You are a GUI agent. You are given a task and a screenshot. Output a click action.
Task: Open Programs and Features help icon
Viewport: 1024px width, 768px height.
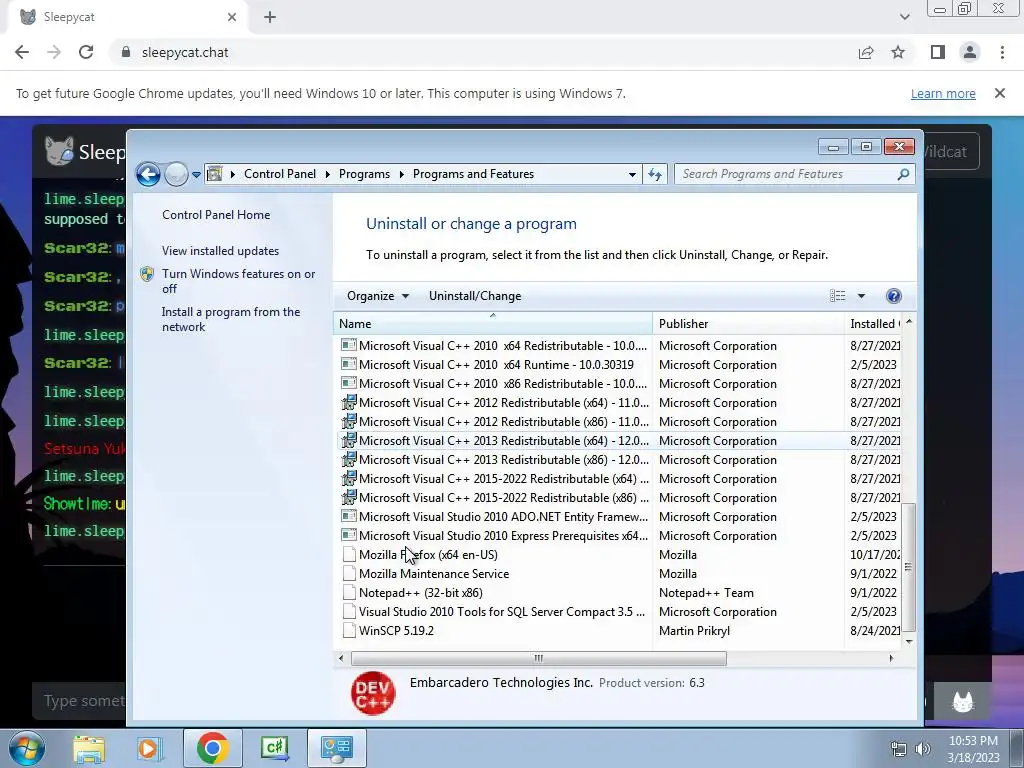click(x=893, y=296)
